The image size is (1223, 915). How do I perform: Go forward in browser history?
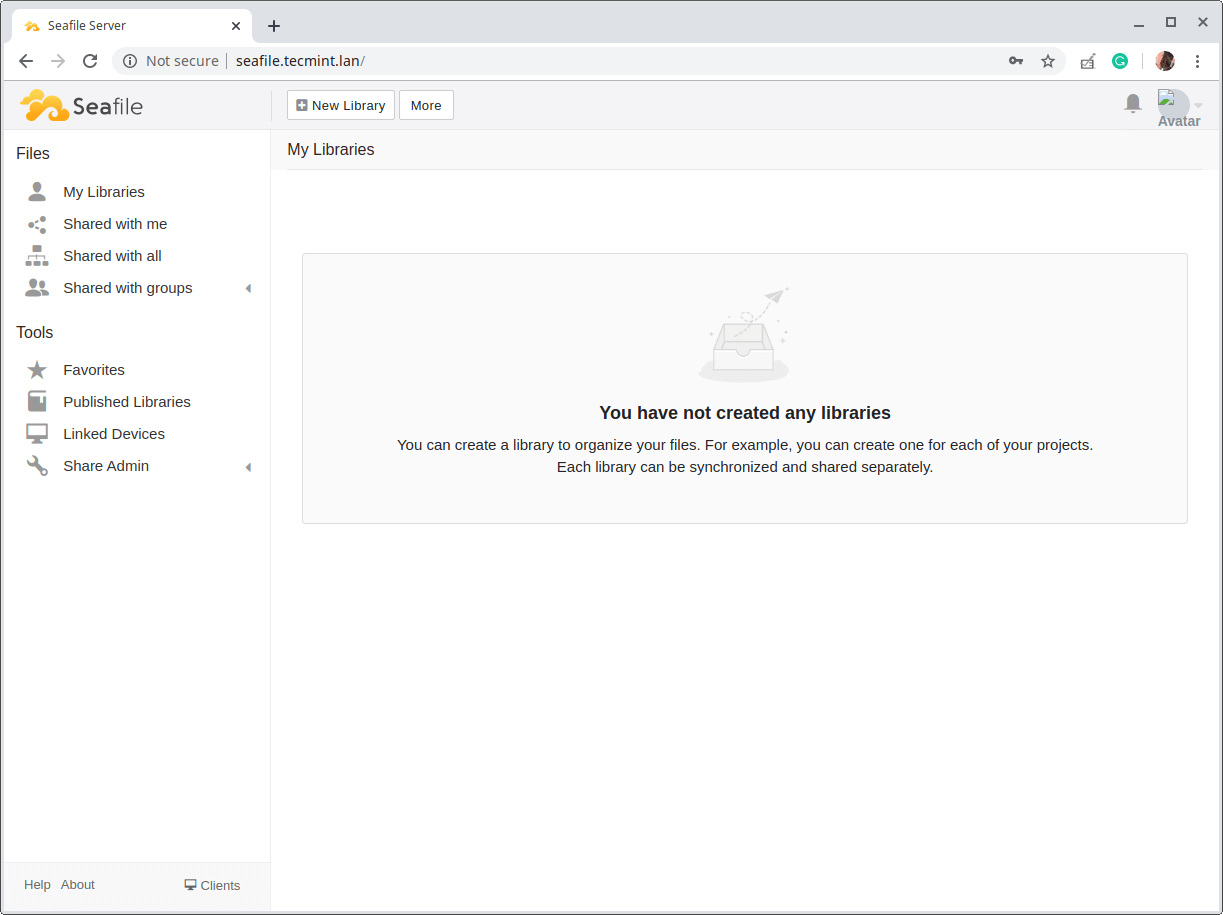58,61
